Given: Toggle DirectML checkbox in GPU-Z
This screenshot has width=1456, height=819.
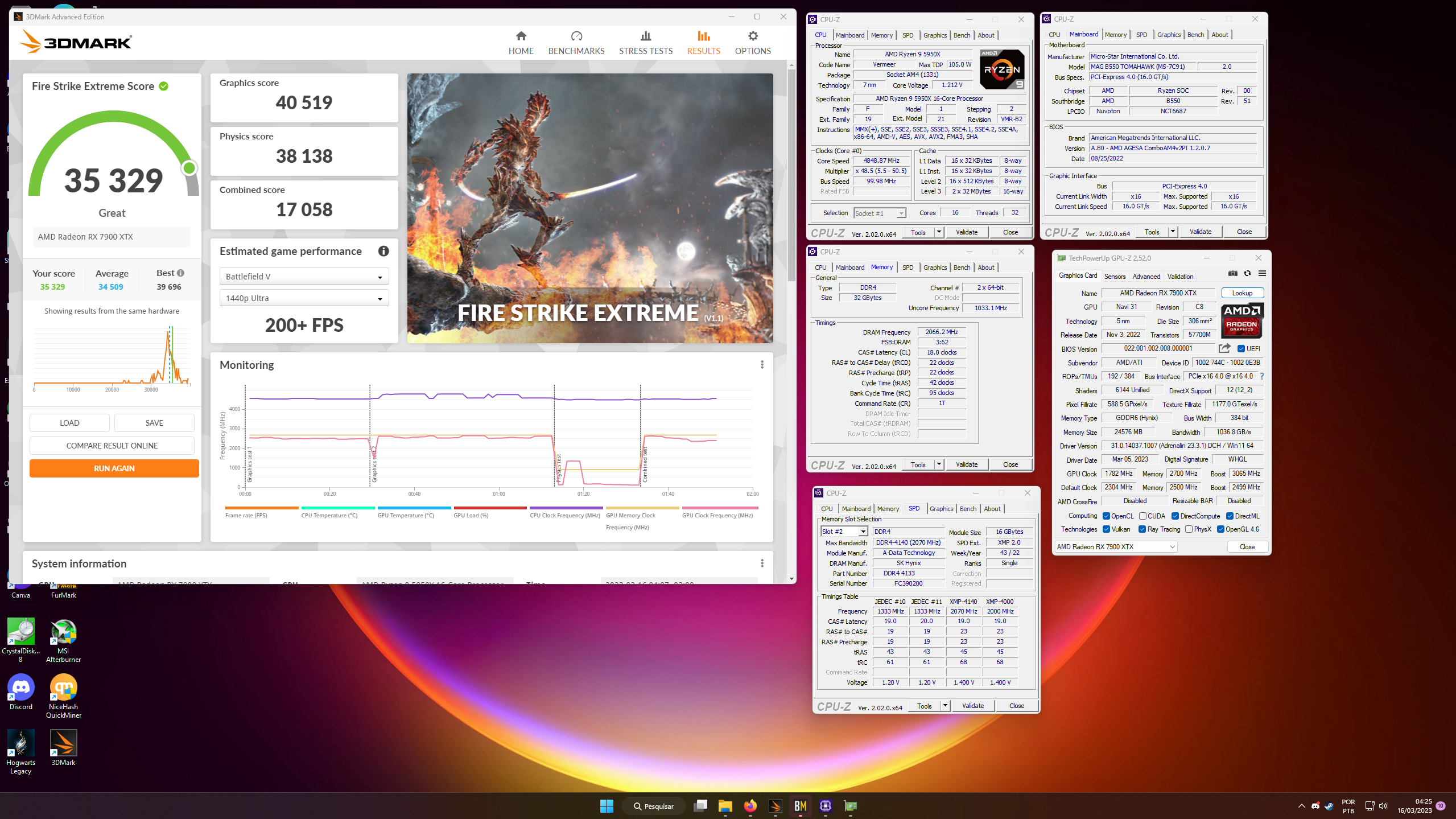Looking at the screenshot, I should 1230,516.
